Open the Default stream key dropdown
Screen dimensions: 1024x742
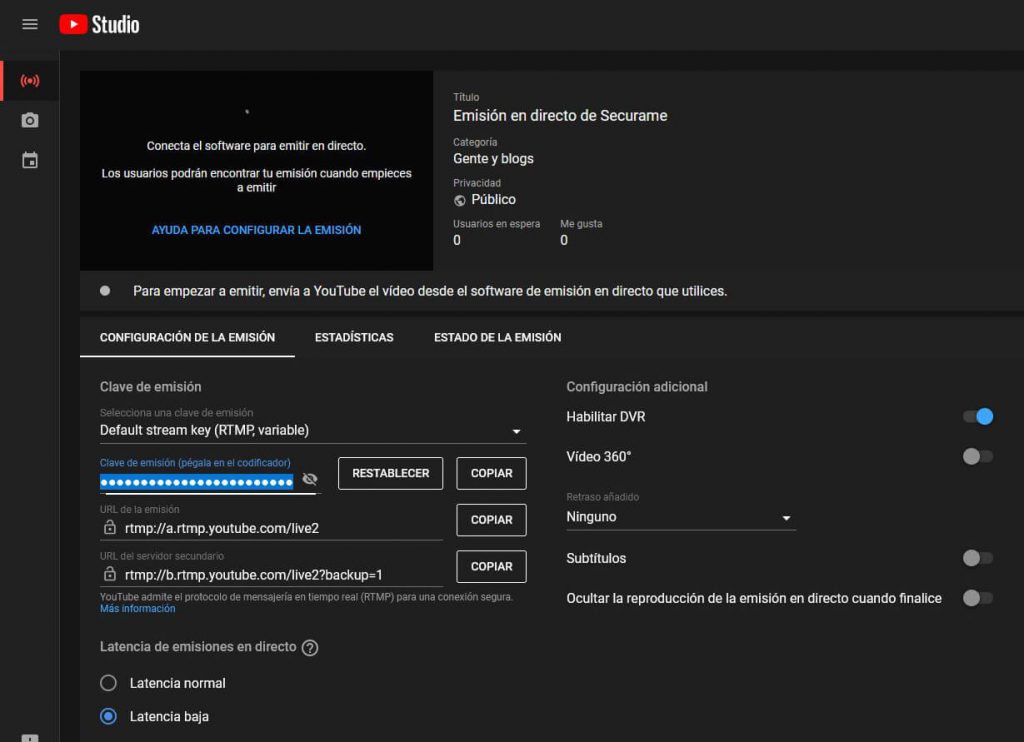[313, 430]
